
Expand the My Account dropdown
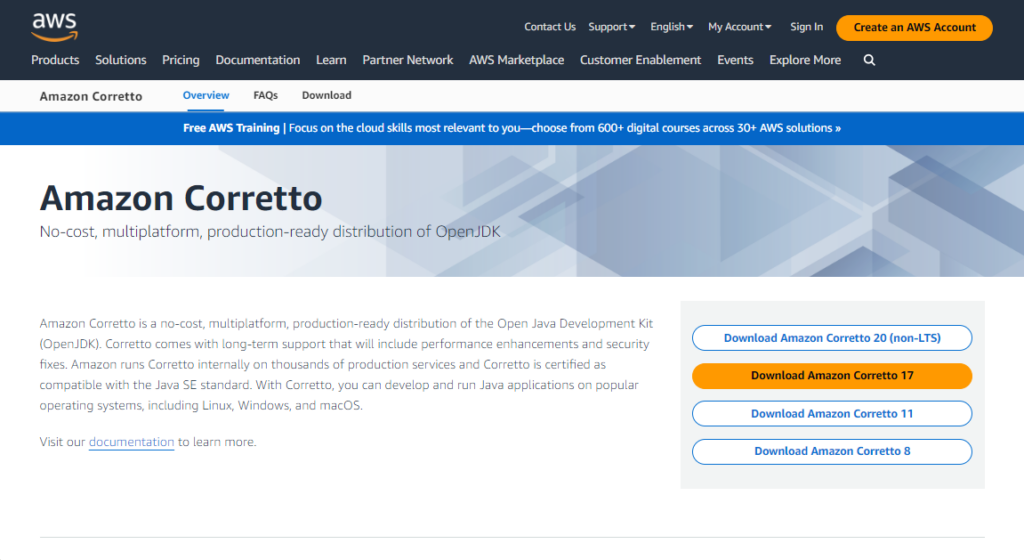point(740,27)
